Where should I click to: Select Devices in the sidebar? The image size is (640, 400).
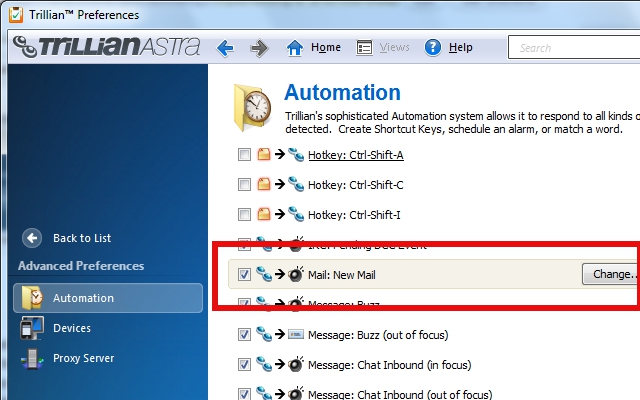(71, 328)
